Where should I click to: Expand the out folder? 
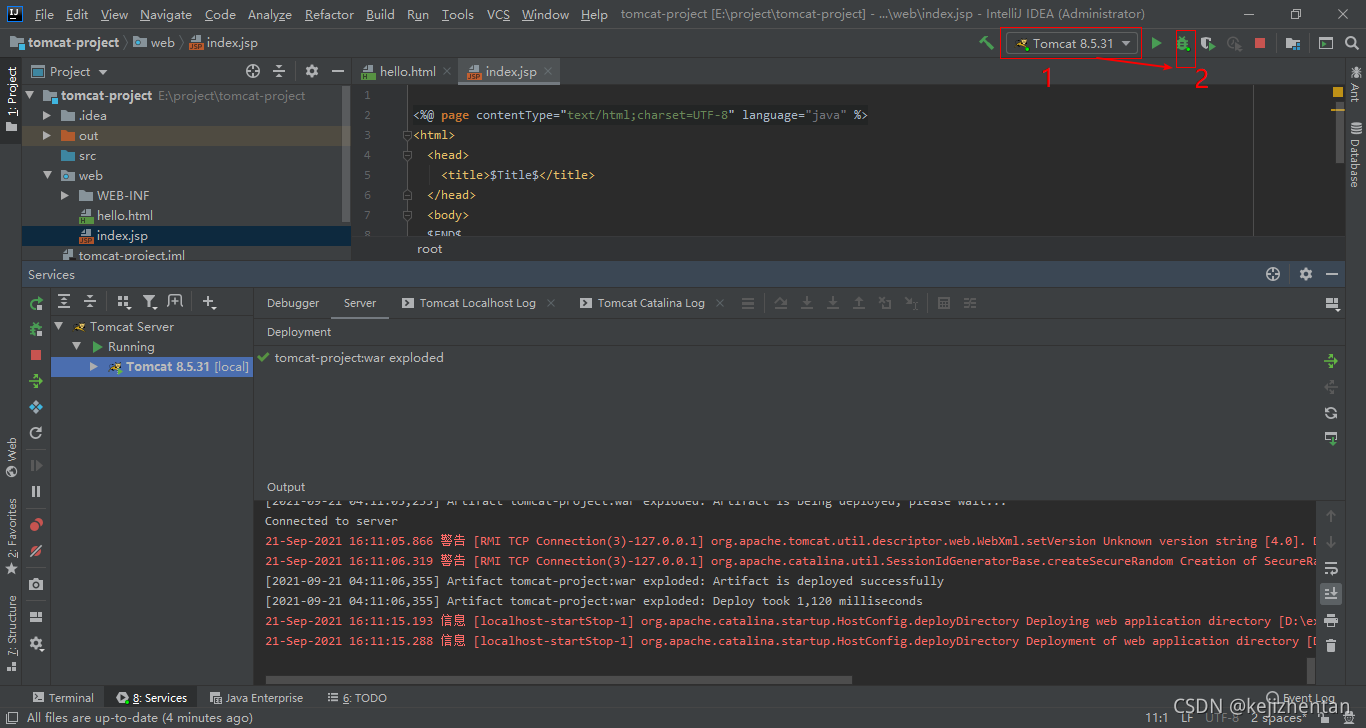[46, 135]
